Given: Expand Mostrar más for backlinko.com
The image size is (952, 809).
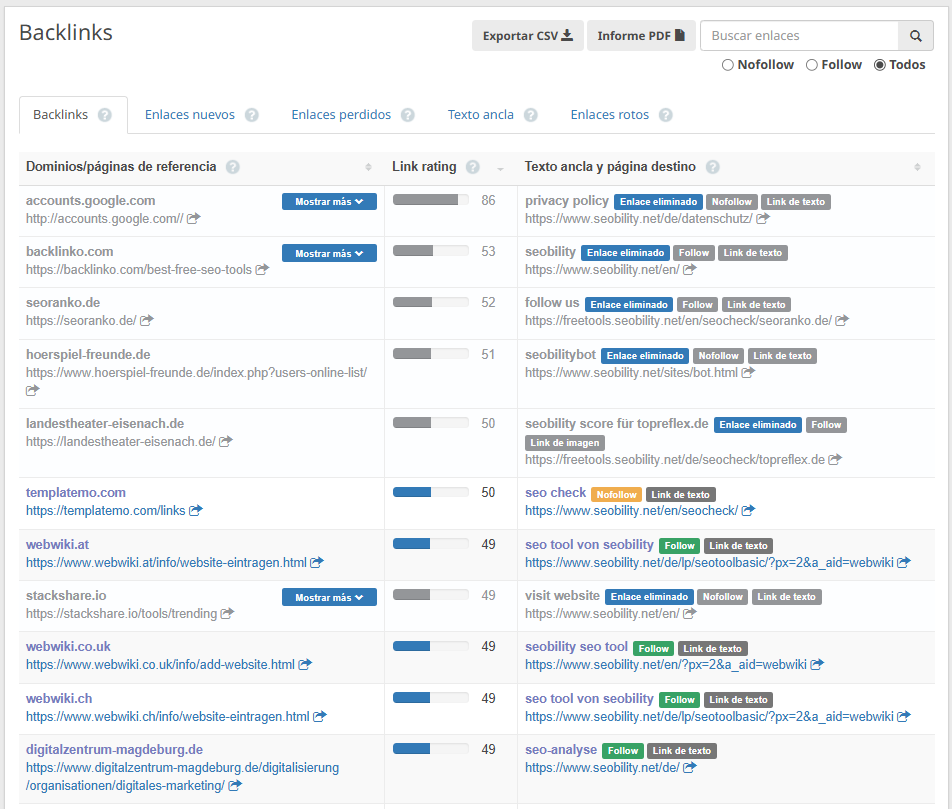Looking at the screenshot, I should pos(329,253).
